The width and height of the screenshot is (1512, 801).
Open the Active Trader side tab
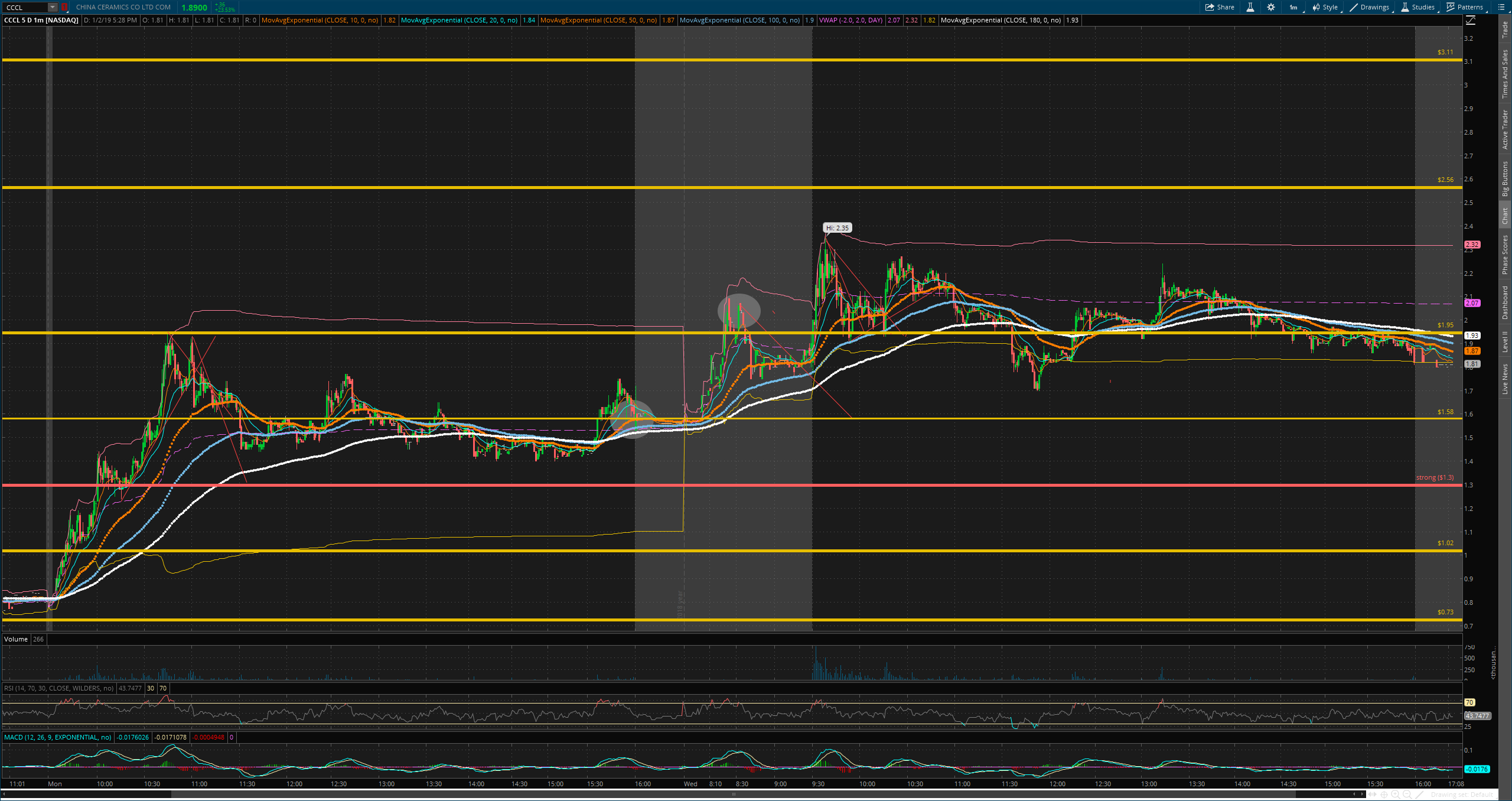pos(1505,129)
